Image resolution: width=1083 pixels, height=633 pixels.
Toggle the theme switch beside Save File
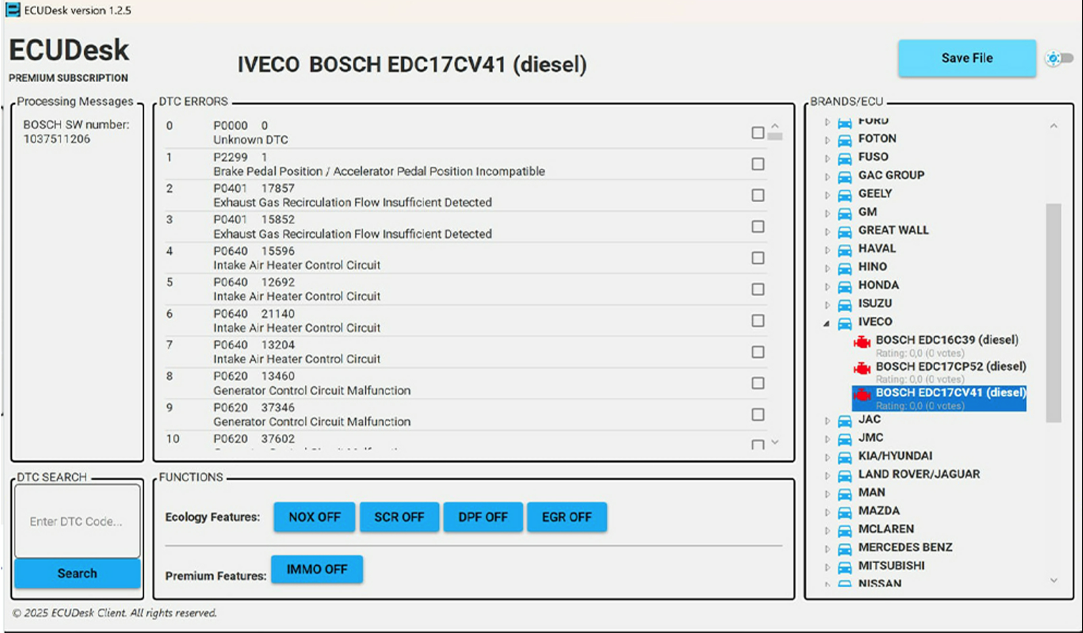point(1060,59)
